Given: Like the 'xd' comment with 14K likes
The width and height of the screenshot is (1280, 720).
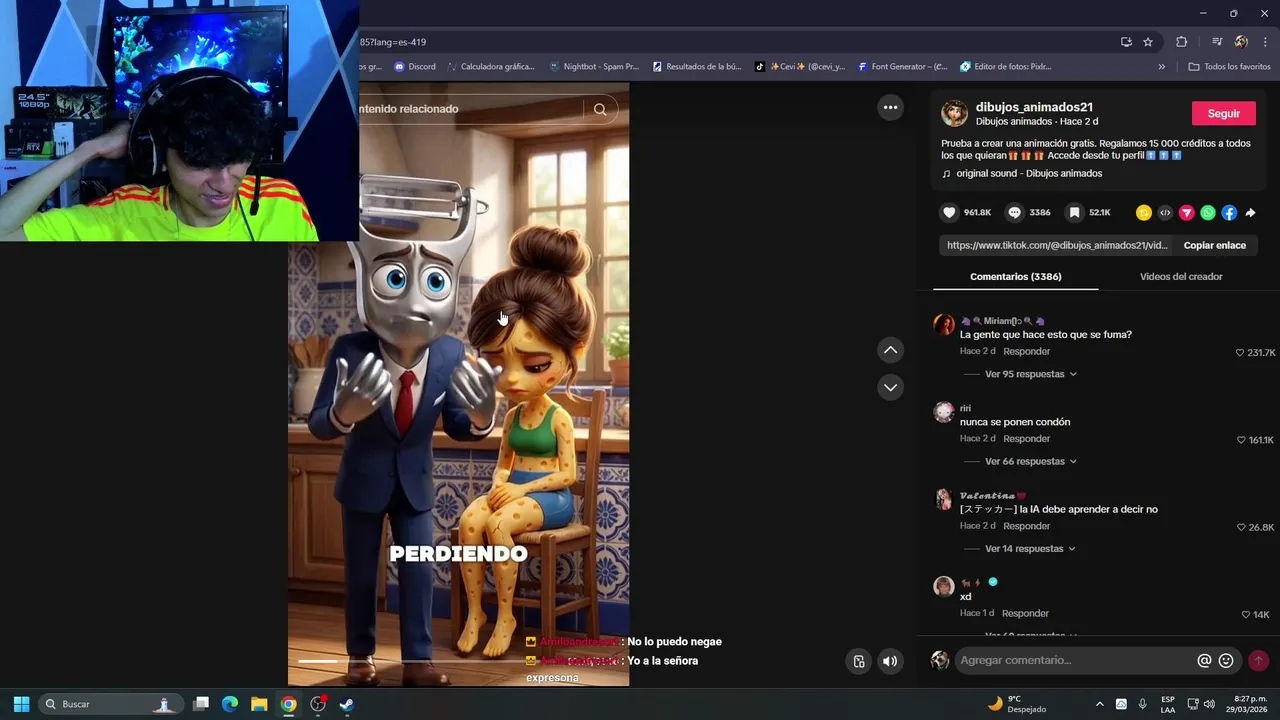Looking at the screenshot, I should point(1246,614).
